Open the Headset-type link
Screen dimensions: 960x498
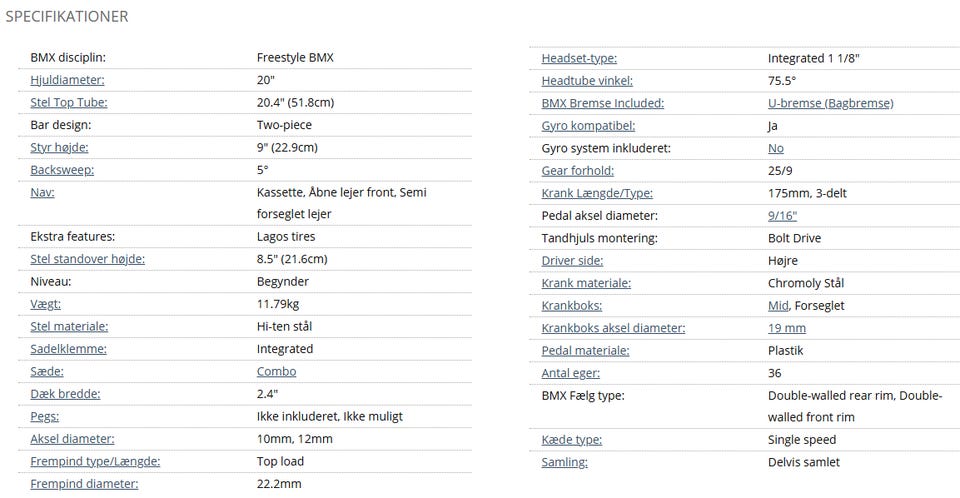coord(579,59)
